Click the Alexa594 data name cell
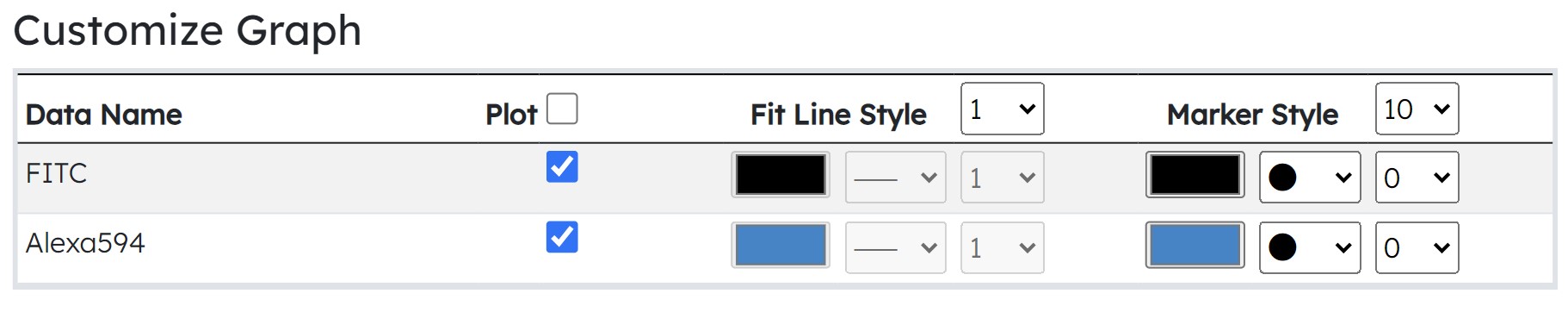Viewport: 1568px width, 312px height. [x=85, y=243]
